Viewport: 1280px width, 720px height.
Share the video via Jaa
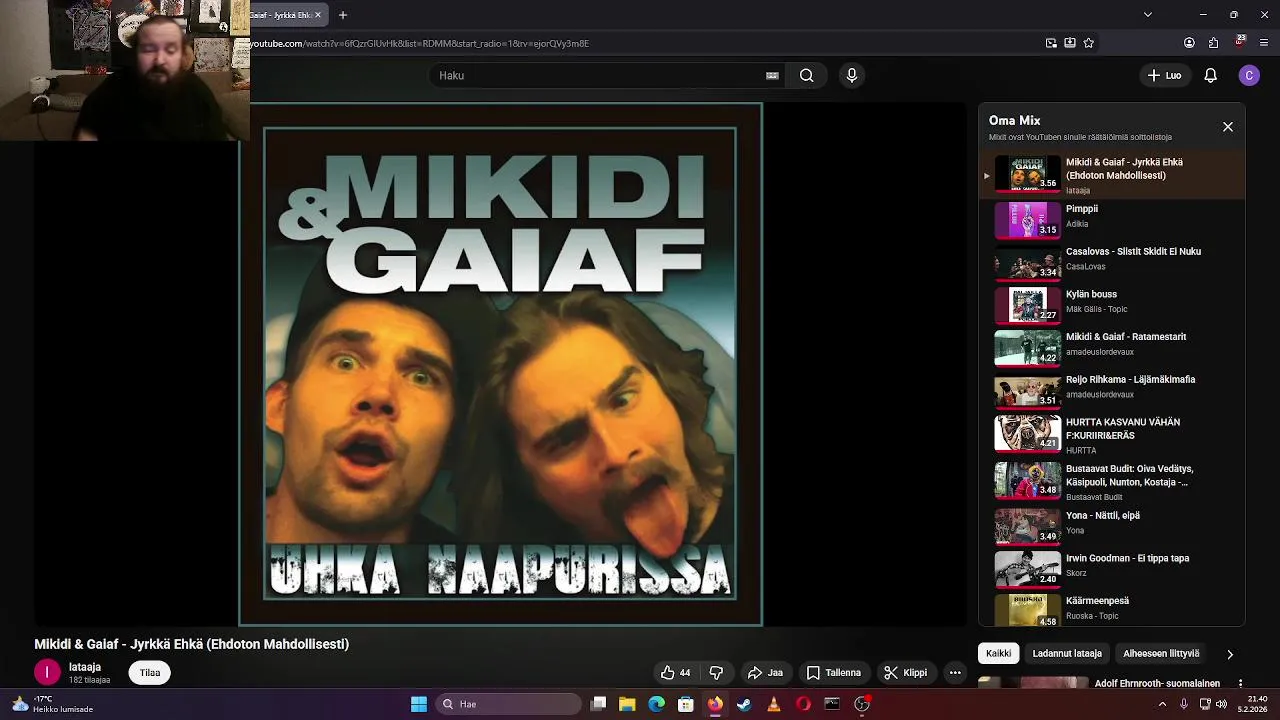pyautogui.click(x=765, y=673)
